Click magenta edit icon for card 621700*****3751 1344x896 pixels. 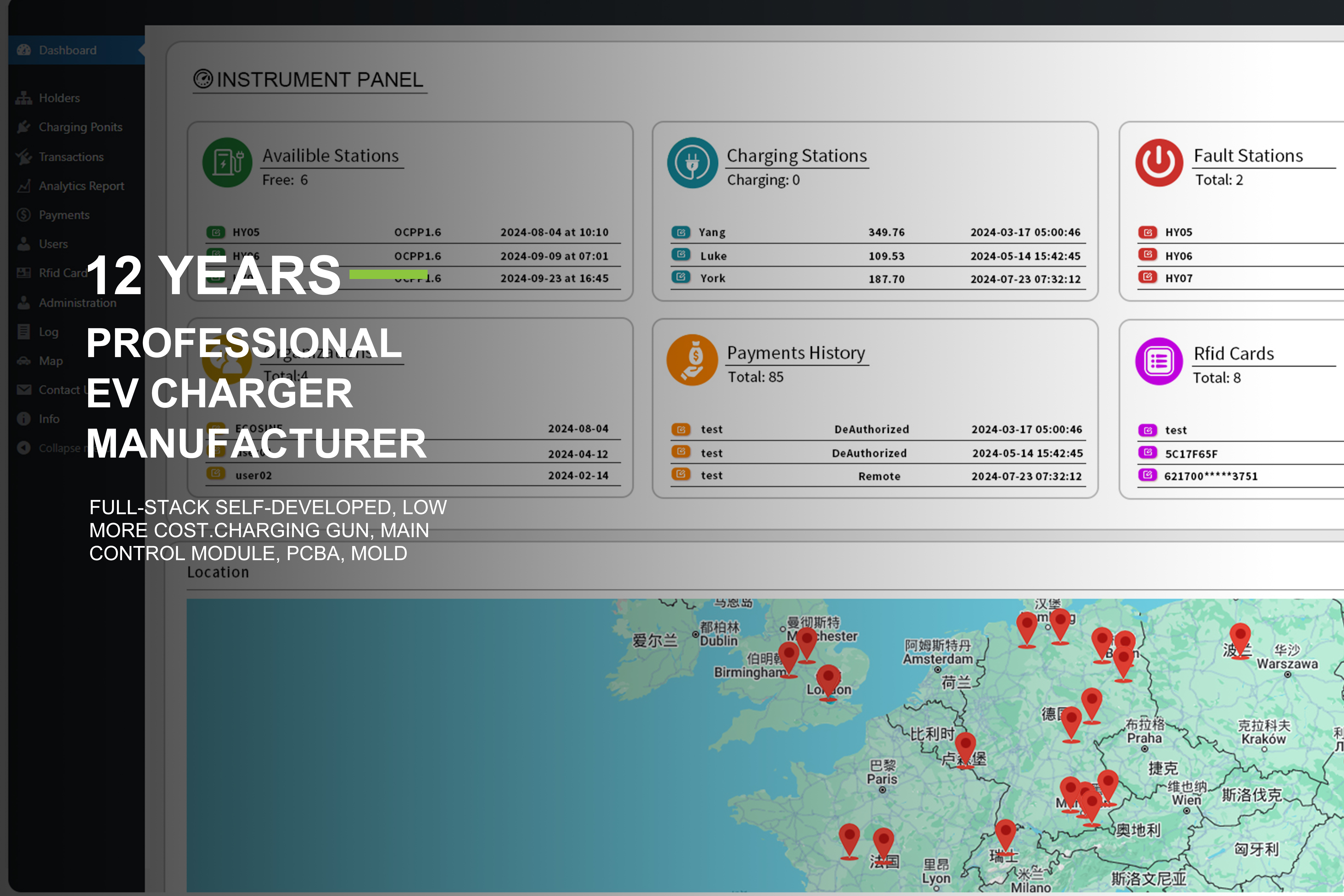pos(1148,475)
